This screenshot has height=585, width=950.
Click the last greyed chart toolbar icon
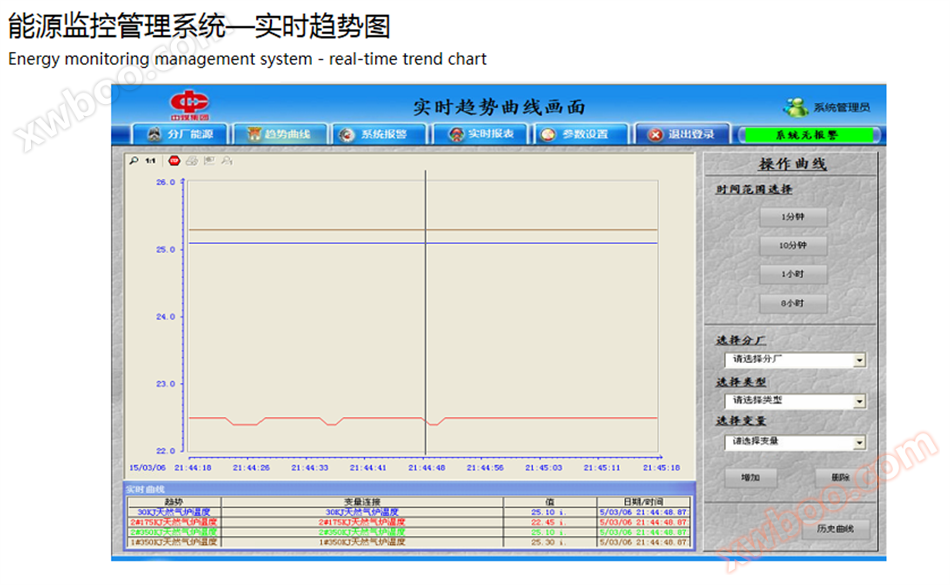click(227, 160)
